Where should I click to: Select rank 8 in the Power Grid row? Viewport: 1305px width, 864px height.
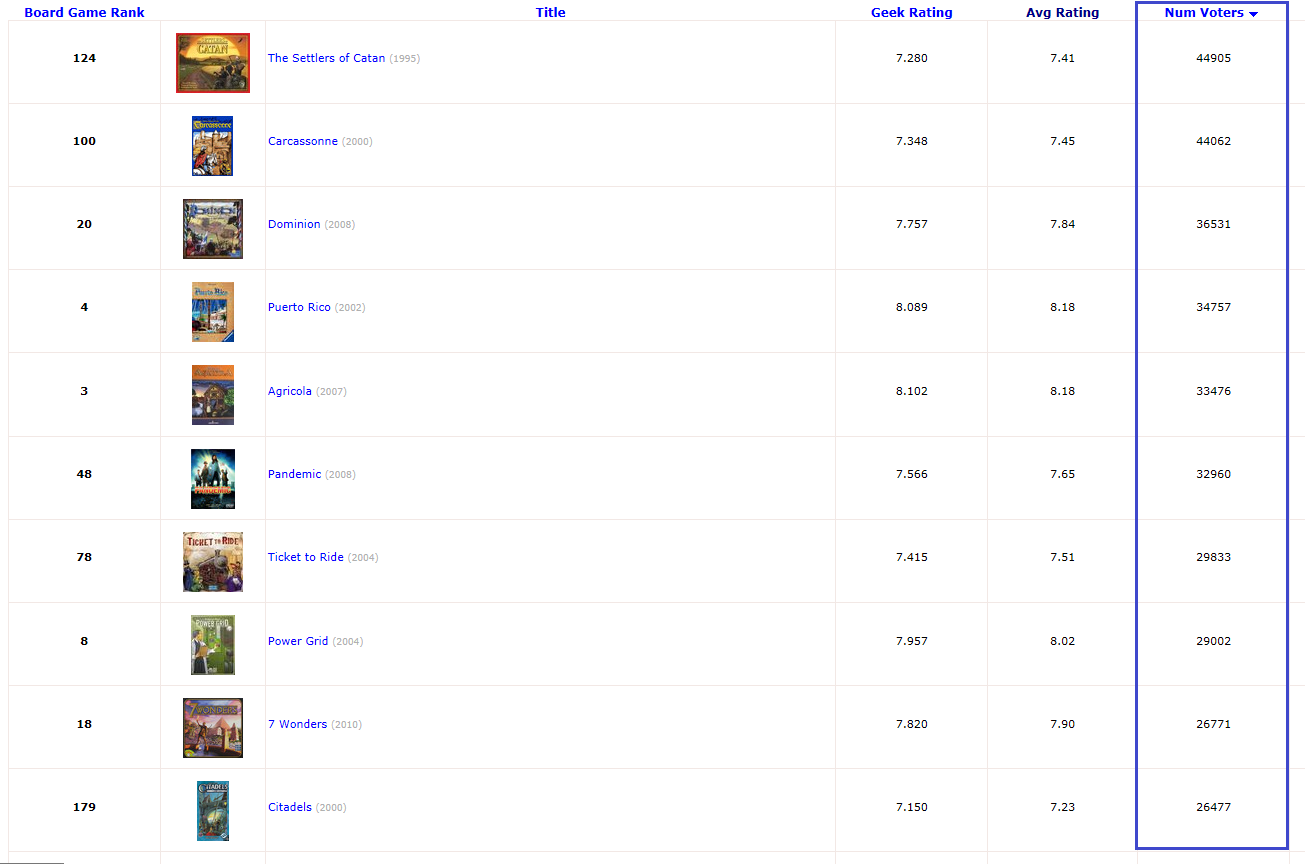84,641
